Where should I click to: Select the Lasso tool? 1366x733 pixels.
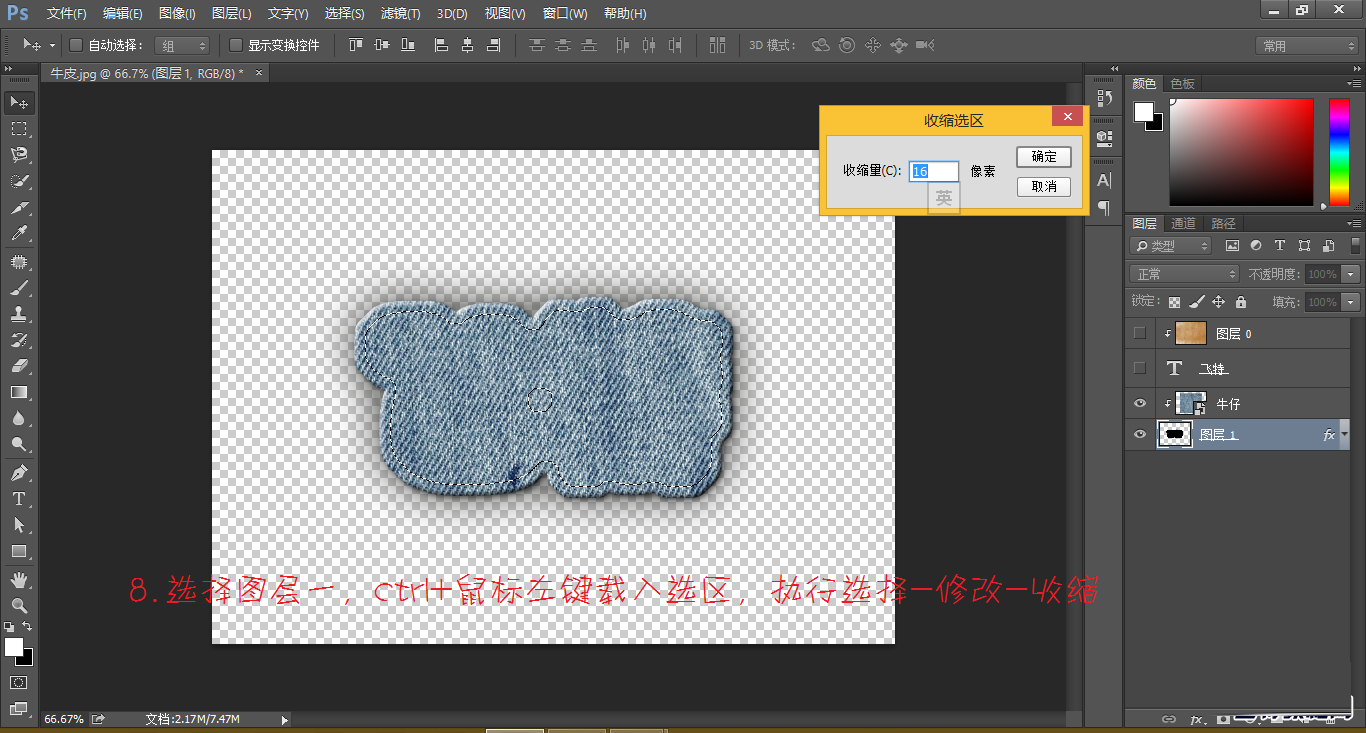tap(18, 154)
